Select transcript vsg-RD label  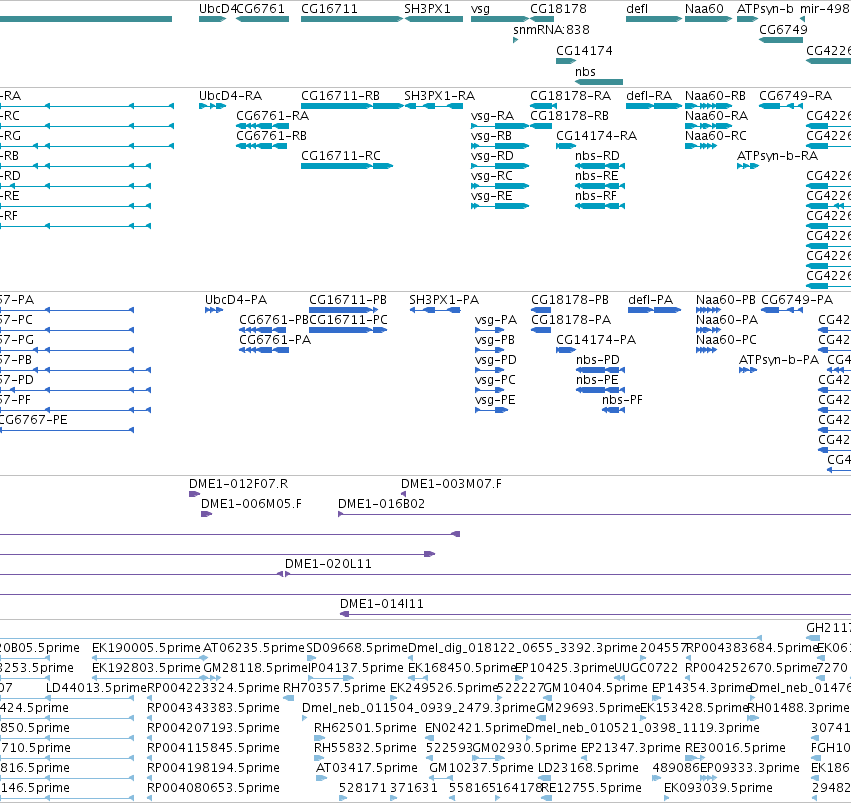pos(492,156)
